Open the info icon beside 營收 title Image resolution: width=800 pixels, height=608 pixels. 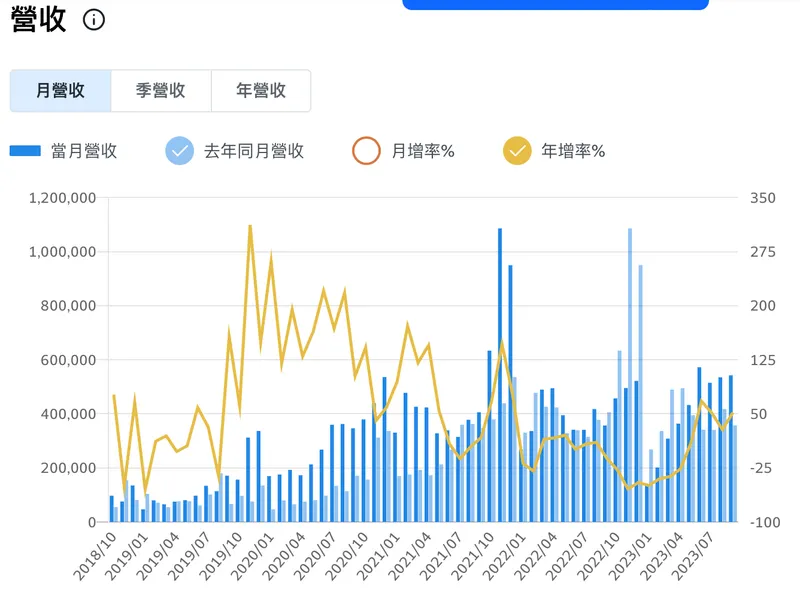coord(94,20)
